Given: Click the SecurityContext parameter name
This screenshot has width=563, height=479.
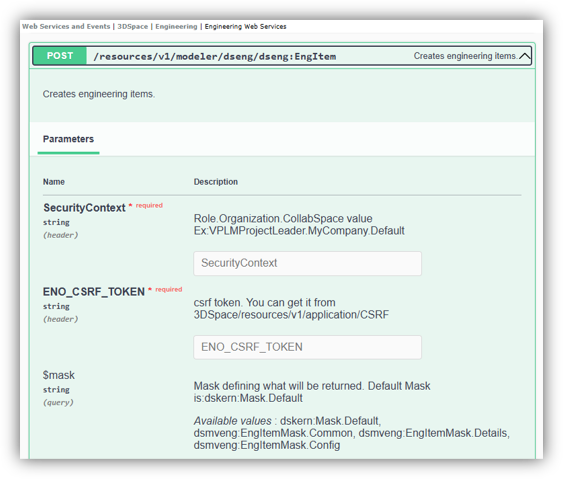Looking at the screenshot, I should pos(84,208).
